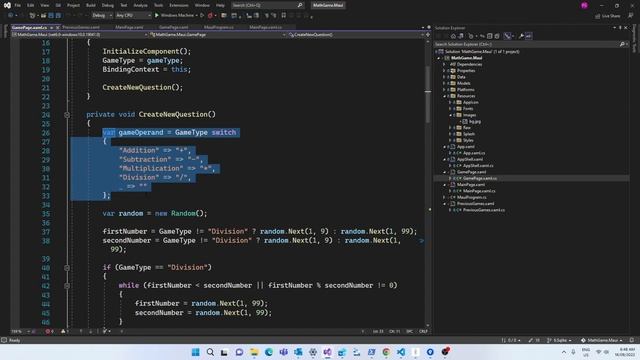Viewport: 640px width, 360px height.
Task: Click taskbar Search icon
Action: (x=210, y=352)
